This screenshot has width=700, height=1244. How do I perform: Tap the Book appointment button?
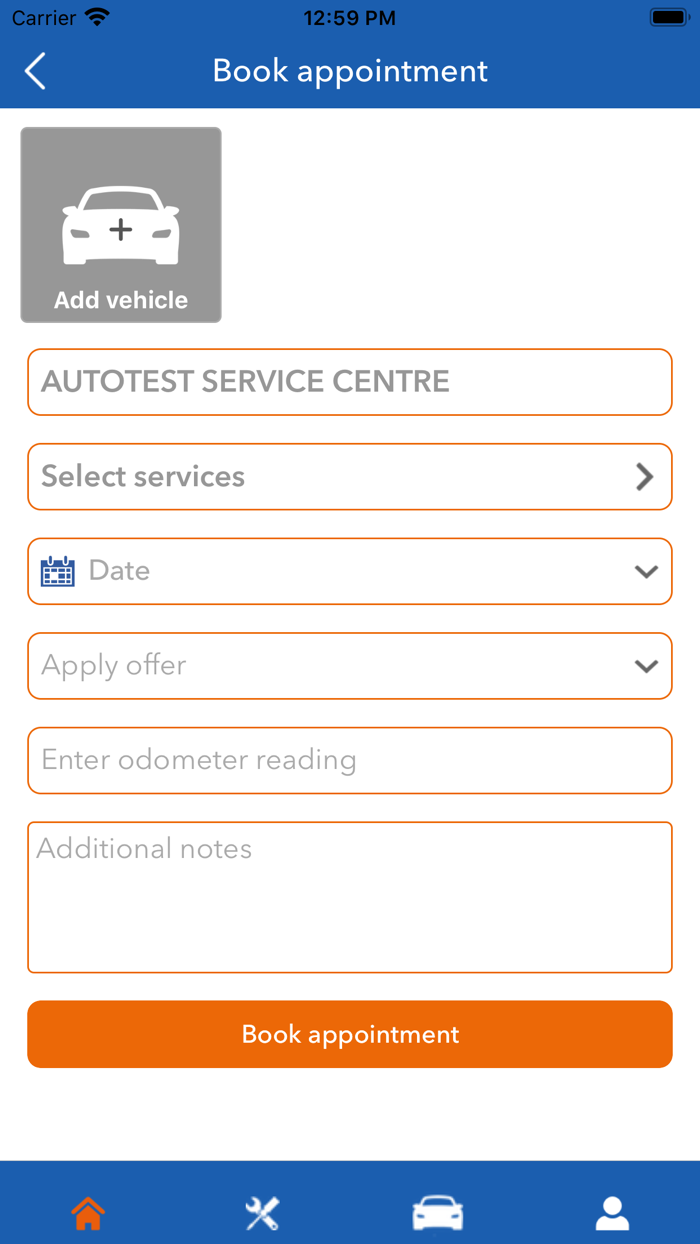(350, 1034)
